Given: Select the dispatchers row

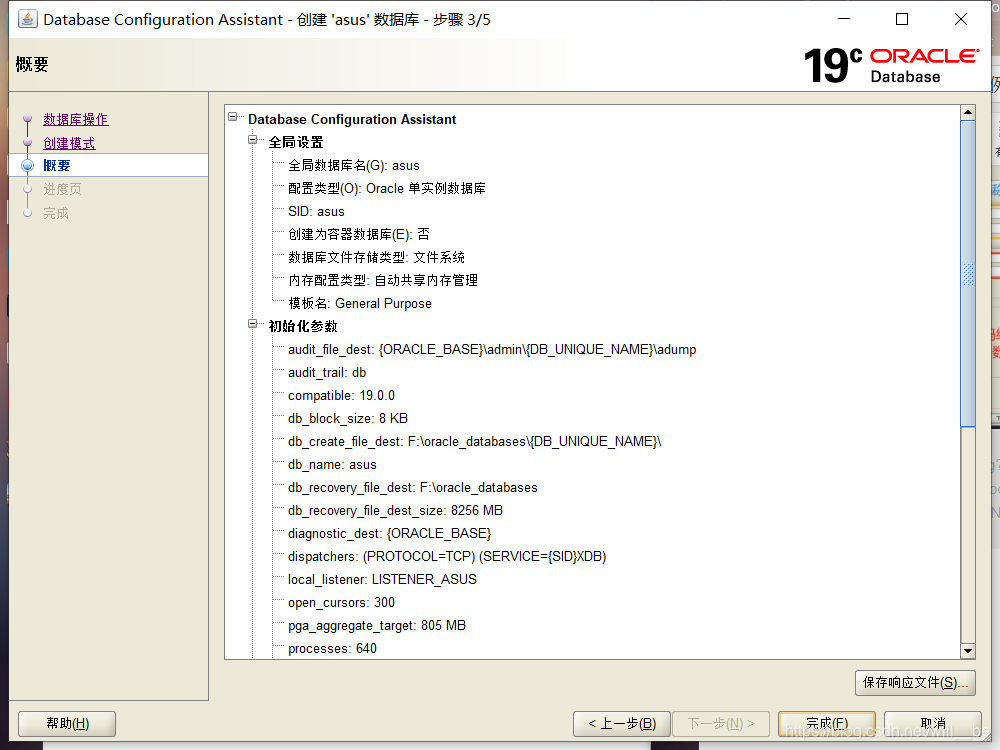Looking at the screenshot, I should click(x=447, y=556).
